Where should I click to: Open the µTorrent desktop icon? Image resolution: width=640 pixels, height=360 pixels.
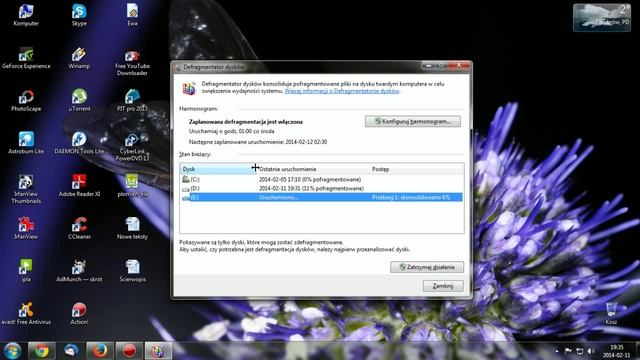pyautogui.click(x=79, y=101)
